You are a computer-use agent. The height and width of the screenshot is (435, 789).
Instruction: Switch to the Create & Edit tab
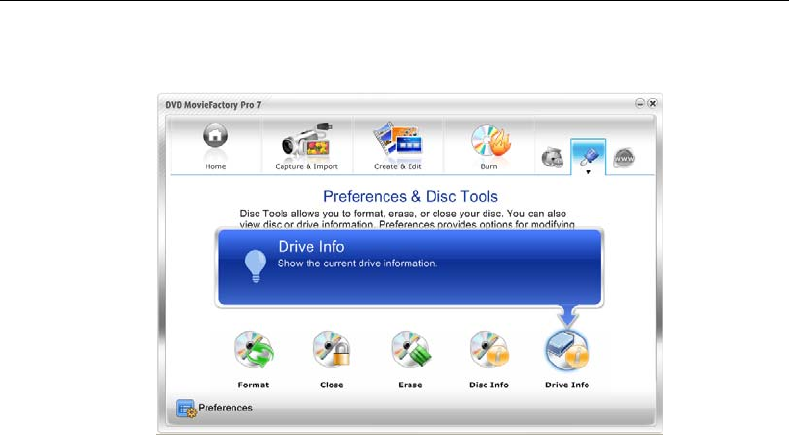point(398,147)
